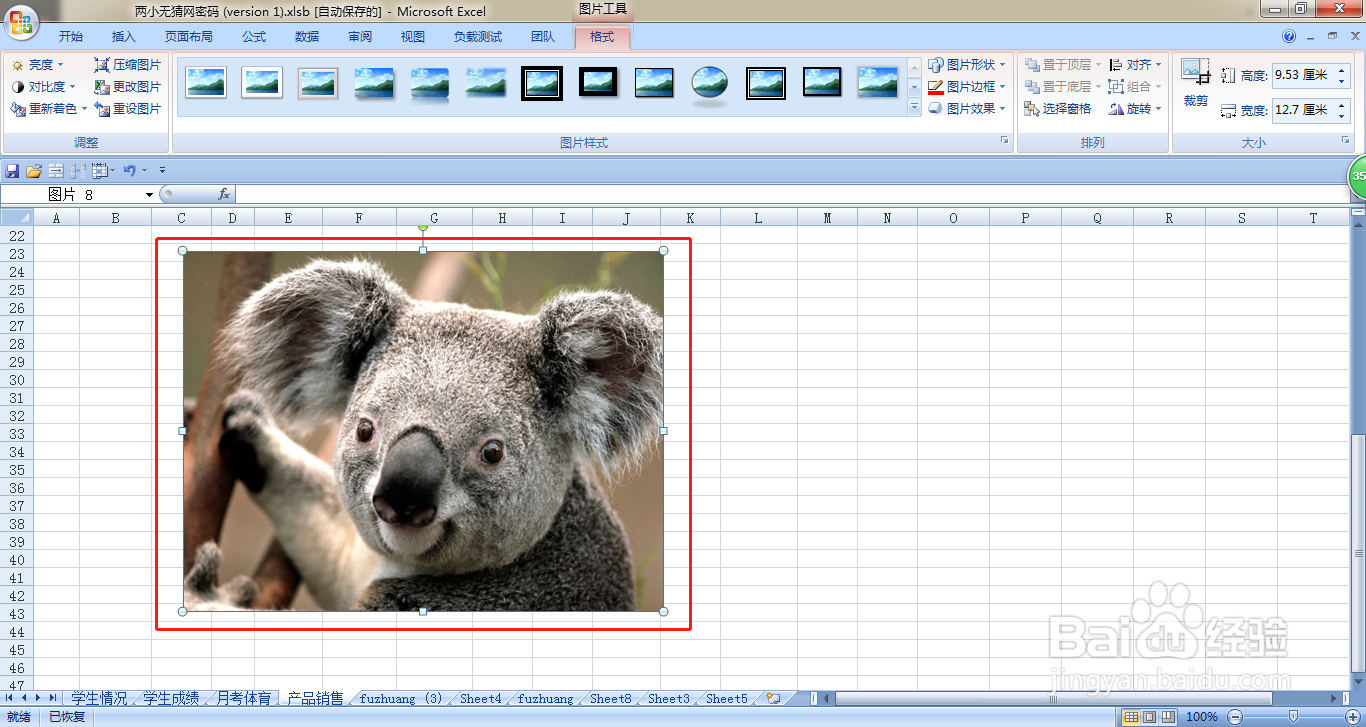The height and width of the screenshot is (727, 1366).
Task: Click the Help question mark icon
Action: point(1289,36)
